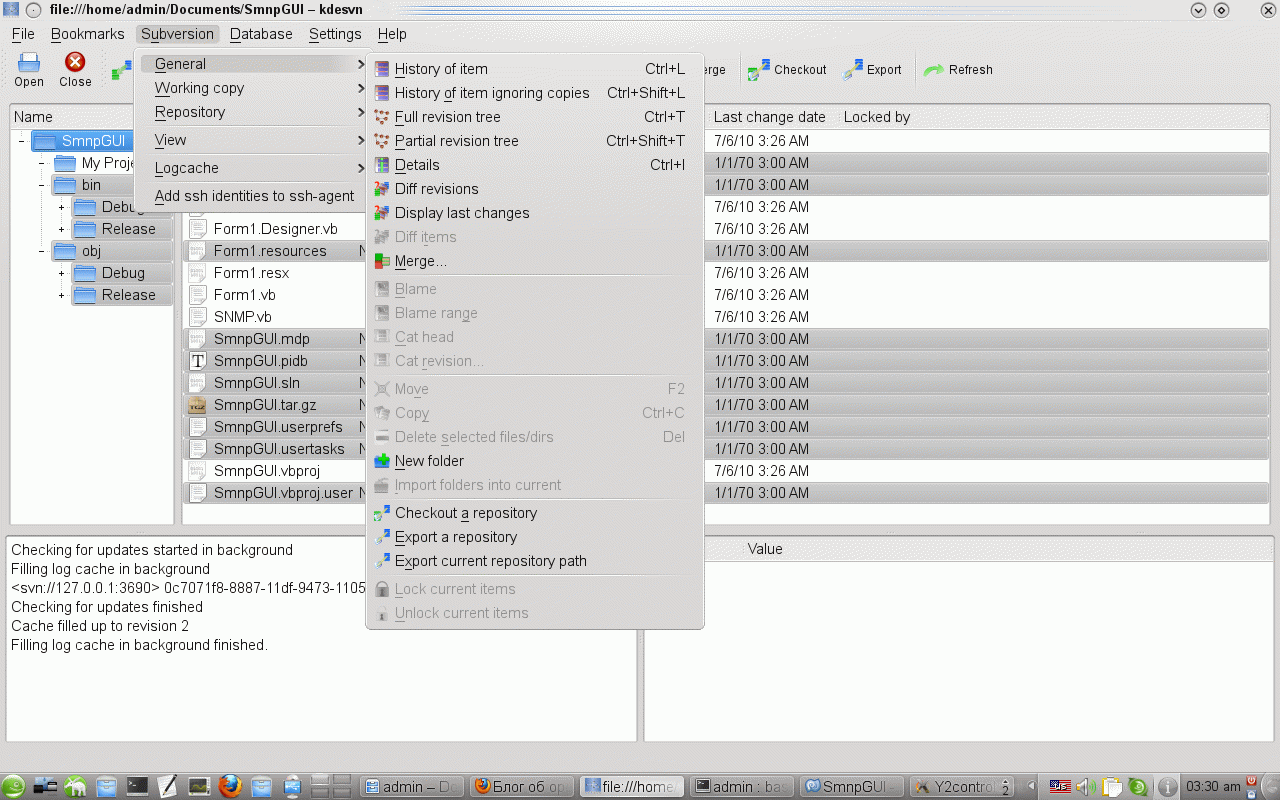The width and height of the screenshot is (1280, 800).
Task: Open the File menu
Action: click(x=23, y=34)
